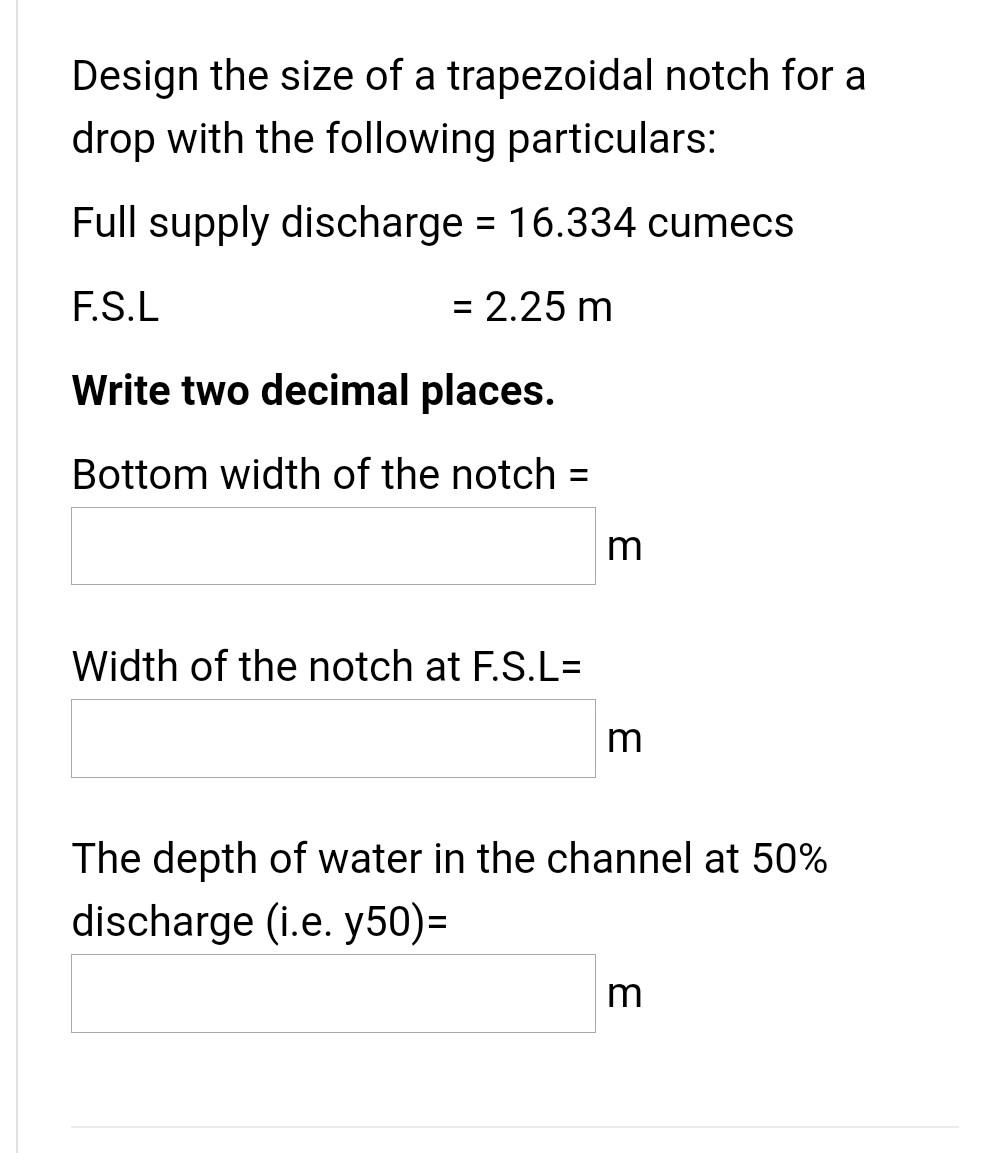Click the Width of the notch at F.S.L input field
Image resolution: width=997 pixels, height=1153 pixels.
point(332,737)
